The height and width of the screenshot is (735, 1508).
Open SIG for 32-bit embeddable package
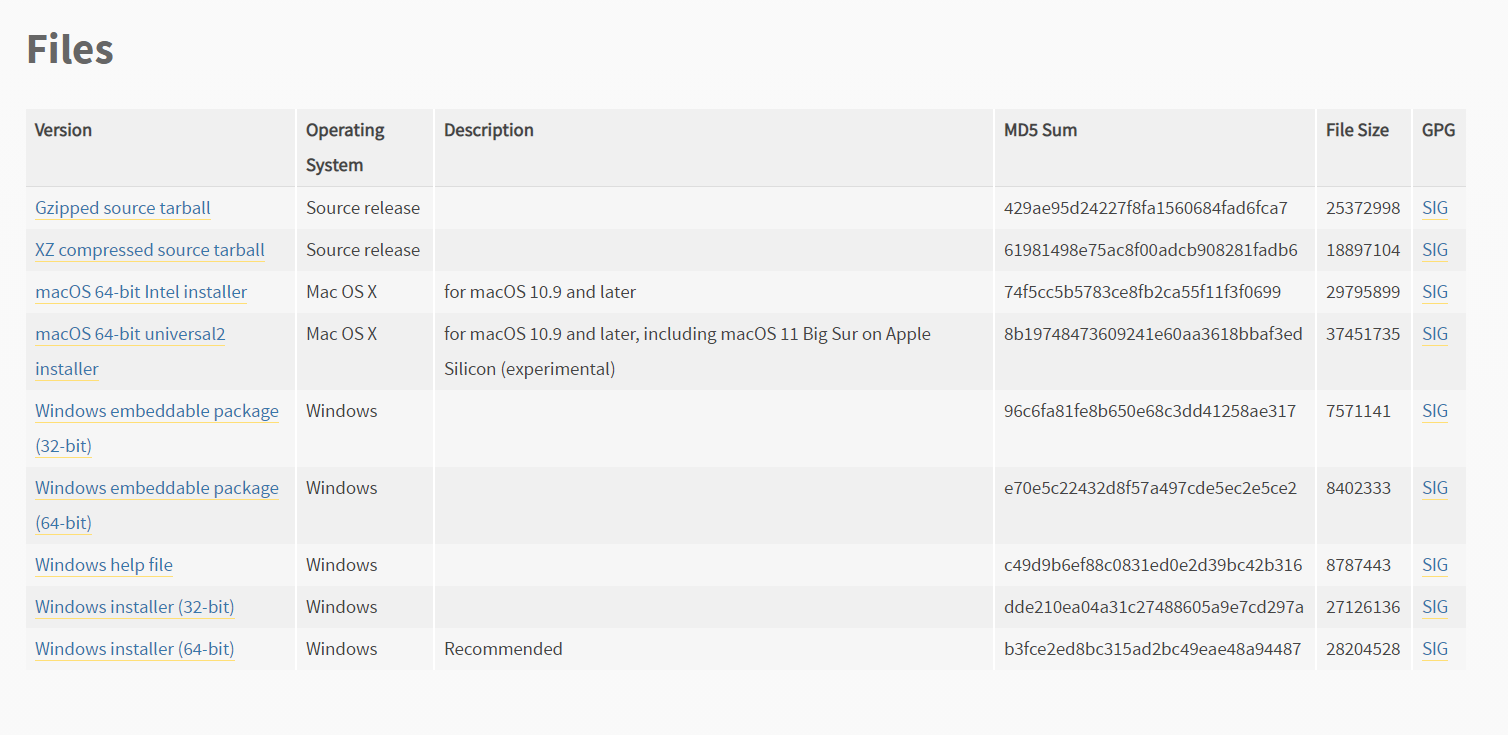point(1435,411)
